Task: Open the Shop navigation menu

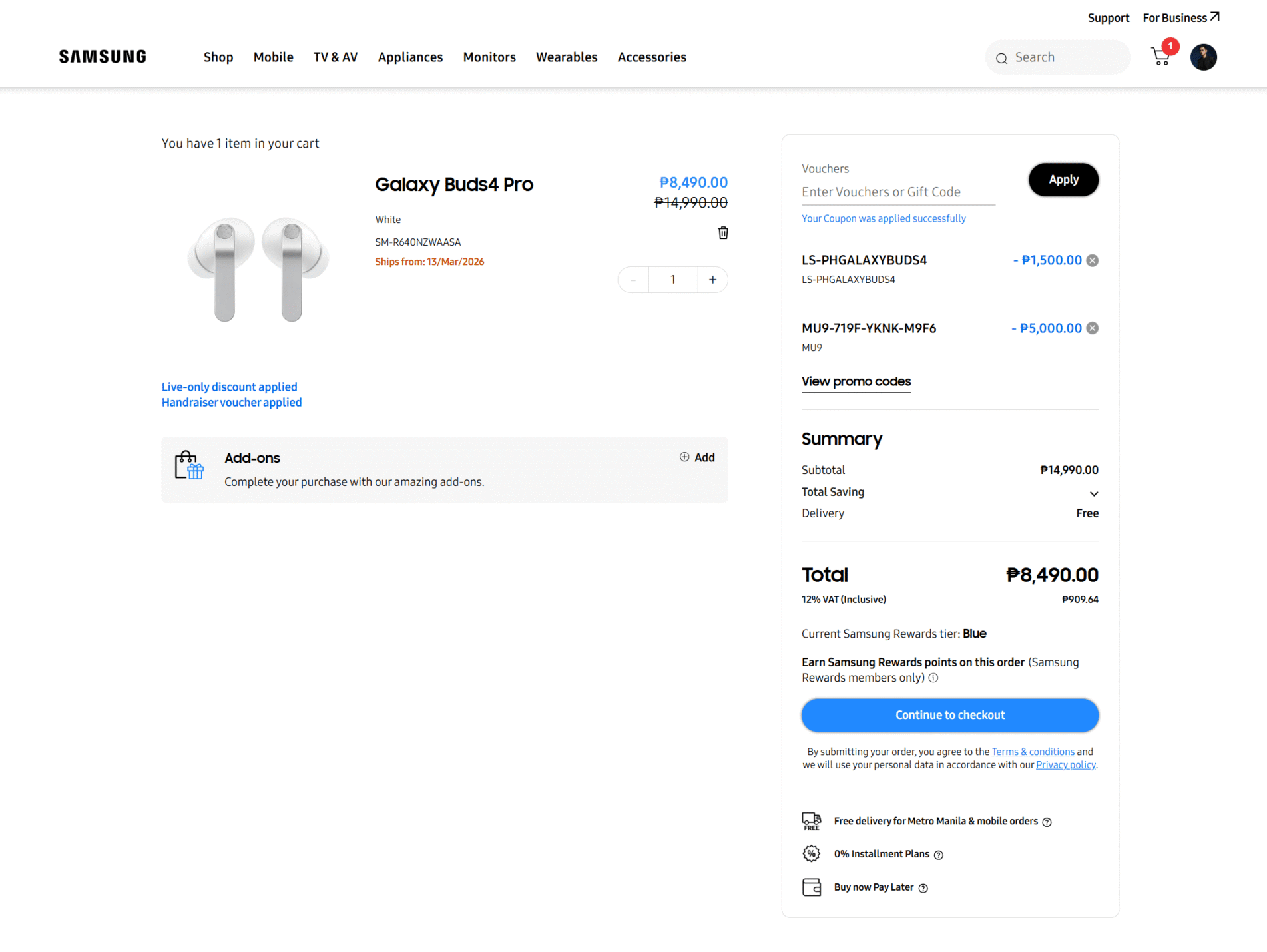Action: point(218,57)
